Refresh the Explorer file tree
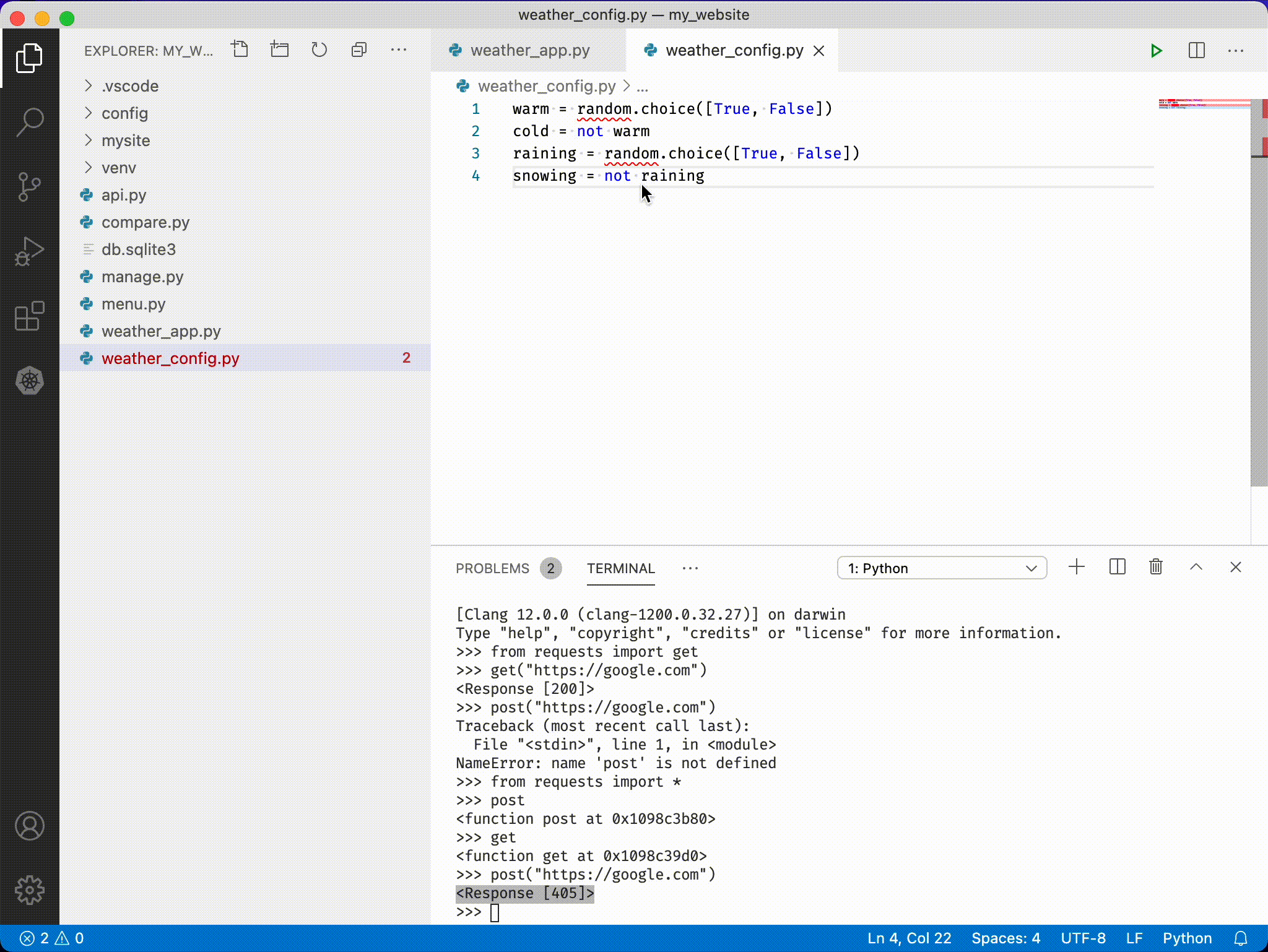The height and width of the screenshot is (952, 1268). coord(319,50)
